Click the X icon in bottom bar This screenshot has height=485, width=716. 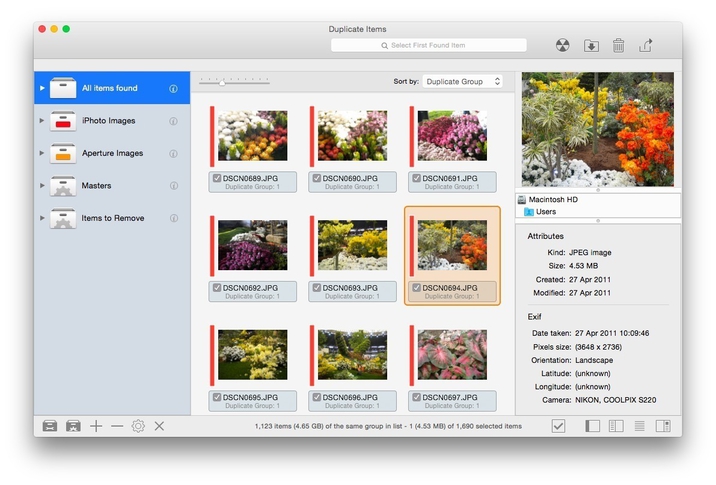point(159,426)
